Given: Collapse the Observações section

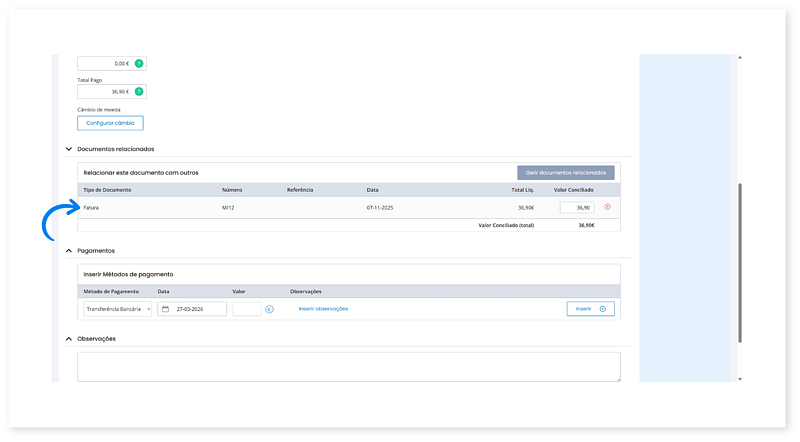Looking at the screenshot, I should pyautogui.click(x=69, y=339).
